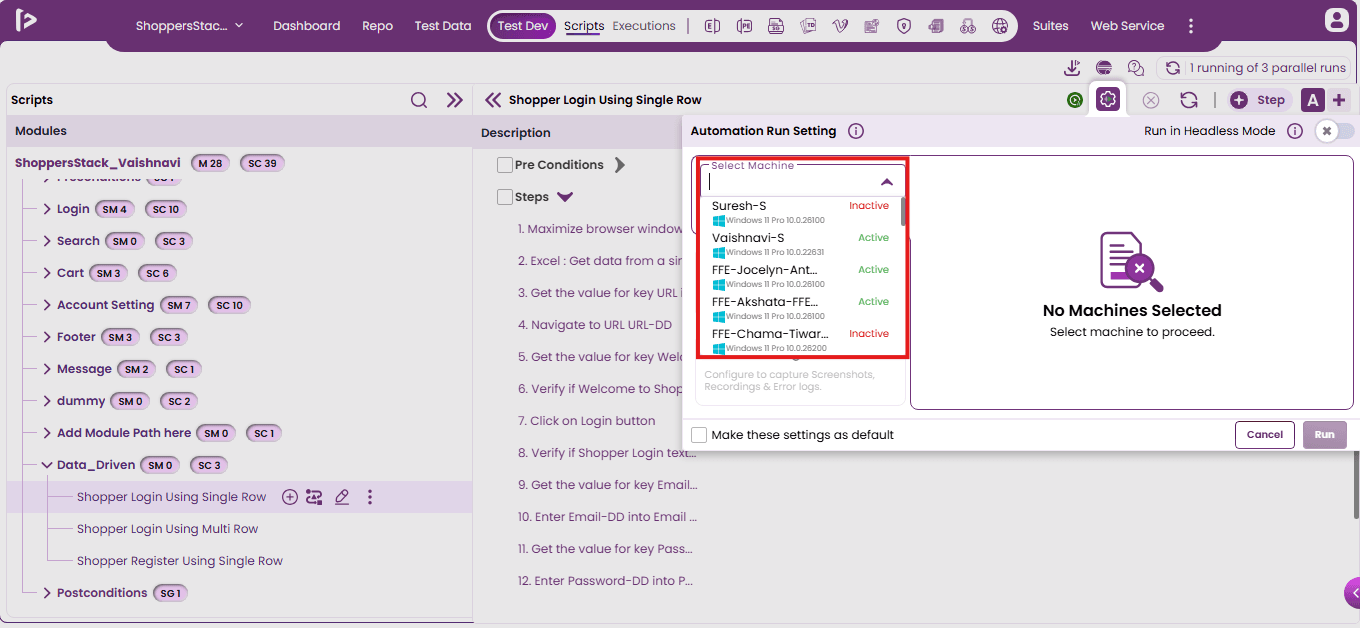Expand the Account Setting module

pos(47,305)
